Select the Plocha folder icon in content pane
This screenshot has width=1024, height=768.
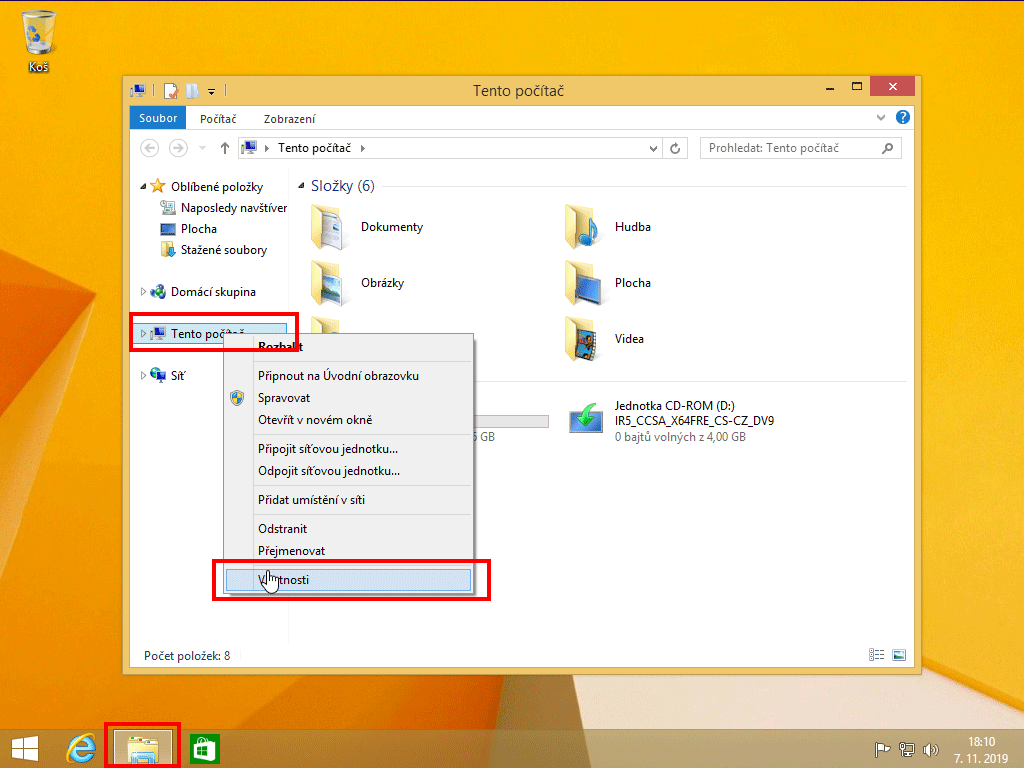point(583,283)
